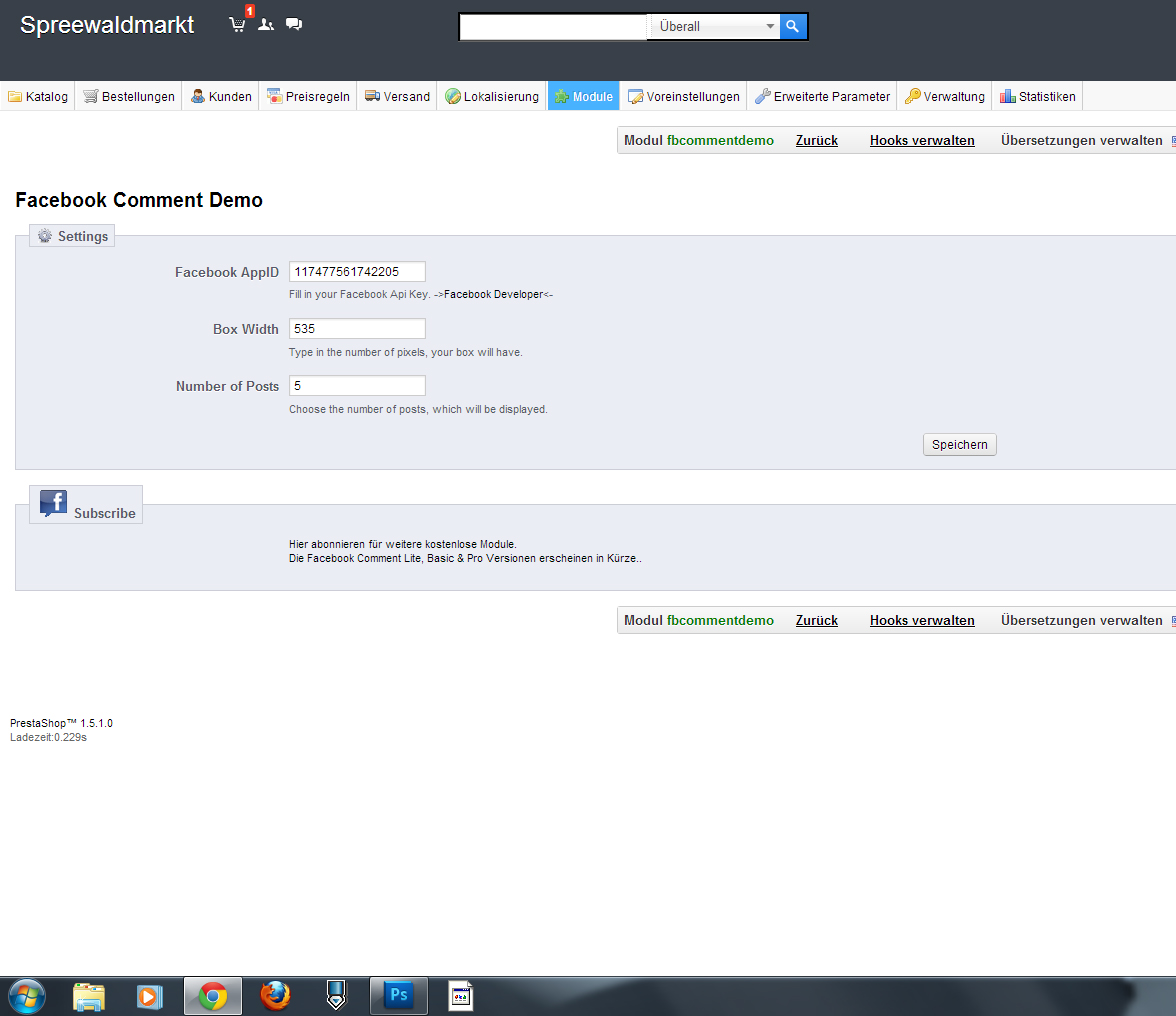Click the Preisregeln icon

click(274, 96)
